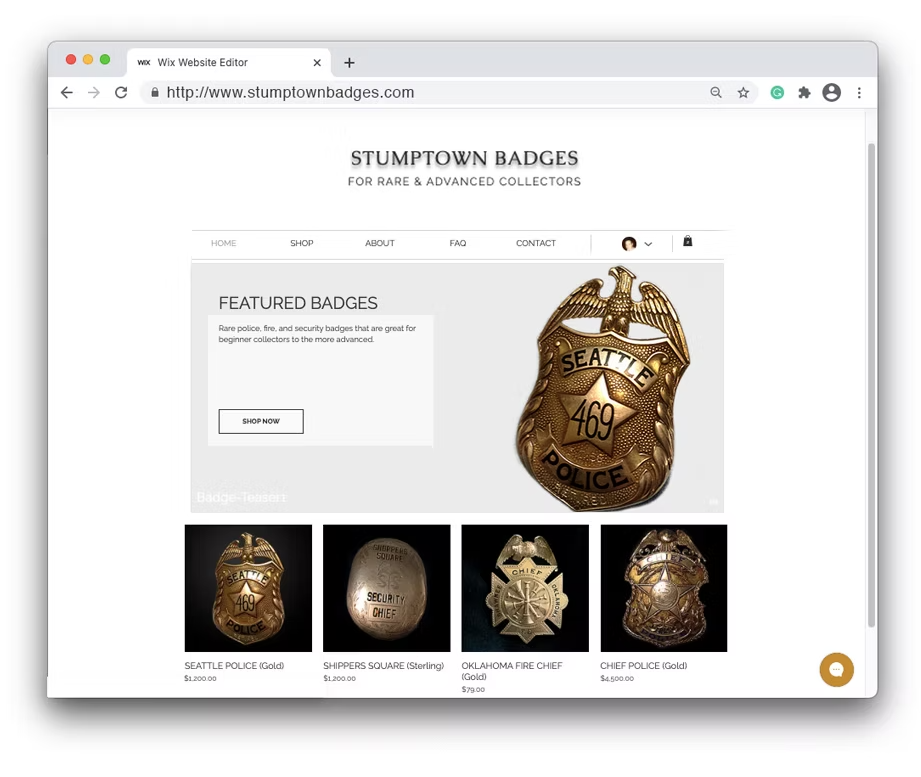Open the Chrome profile avatar icon

831,93
